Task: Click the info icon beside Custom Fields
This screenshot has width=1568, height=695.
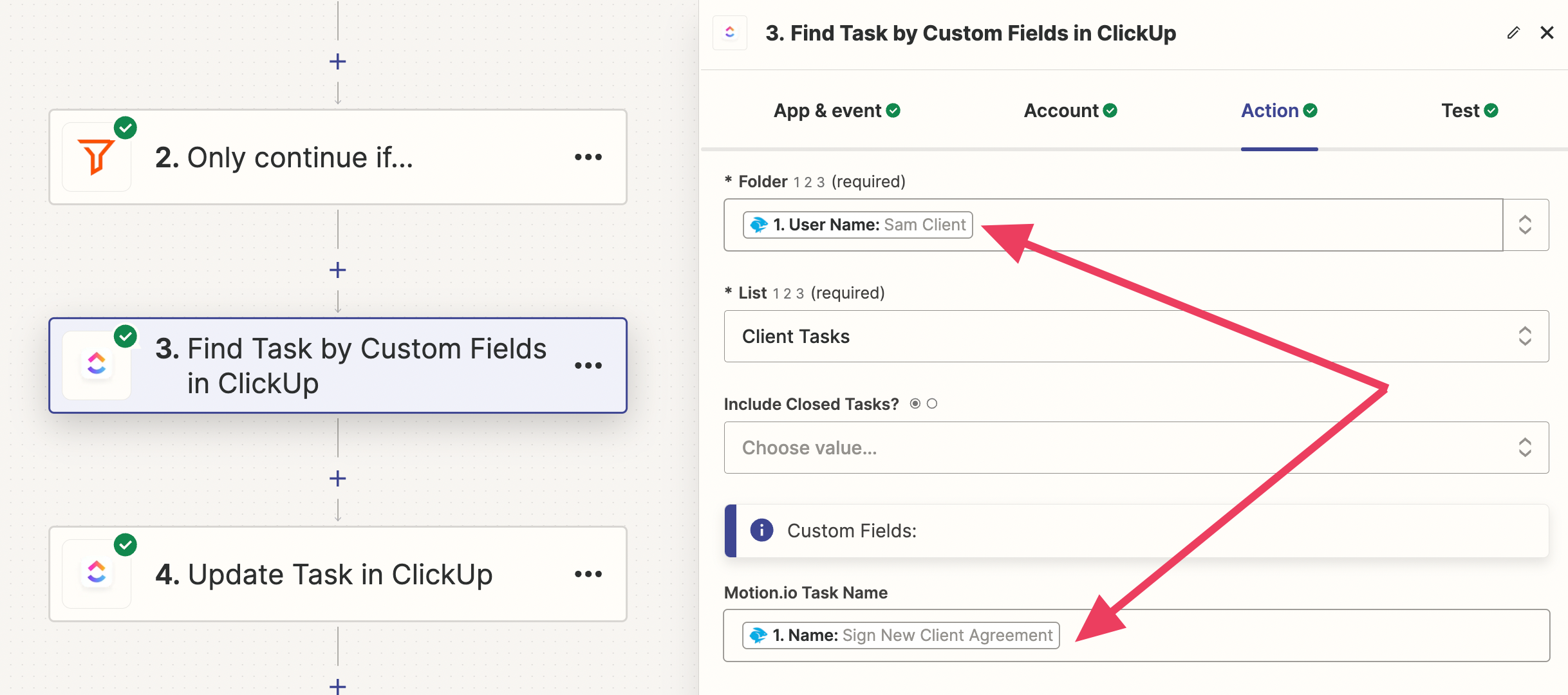Action: click(761, 530)
